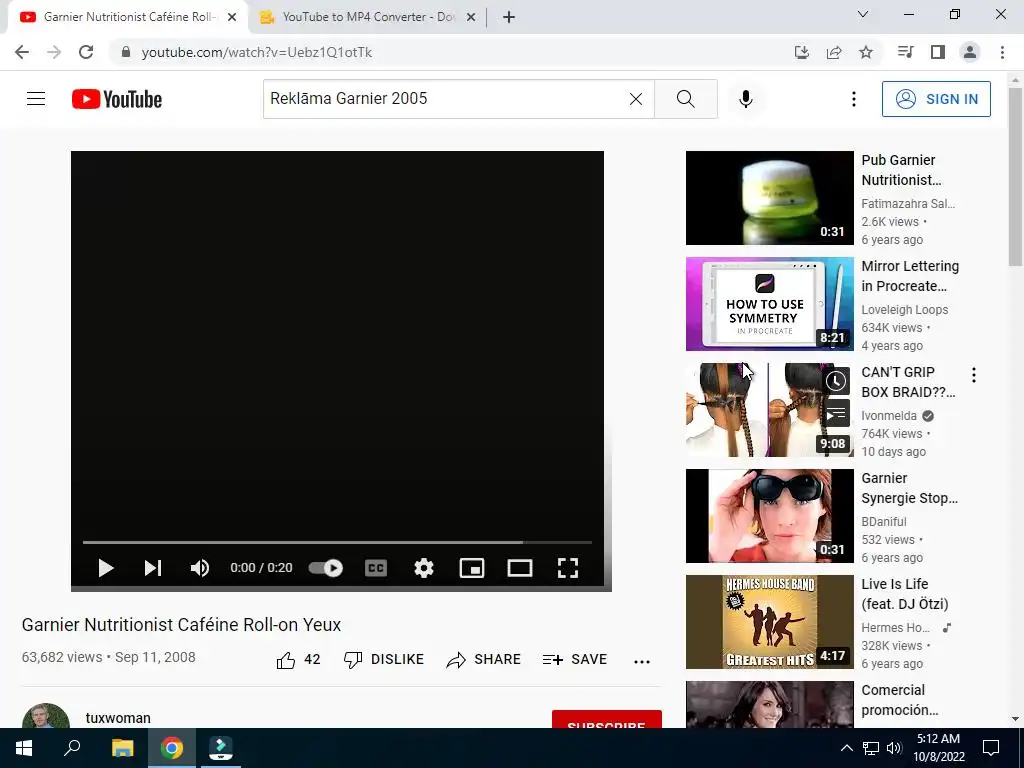Image resolution: width=1024 pixels, height=768 pixels.
Task: Go to the YouTube home logo
Action: click(x=117, y=99)
